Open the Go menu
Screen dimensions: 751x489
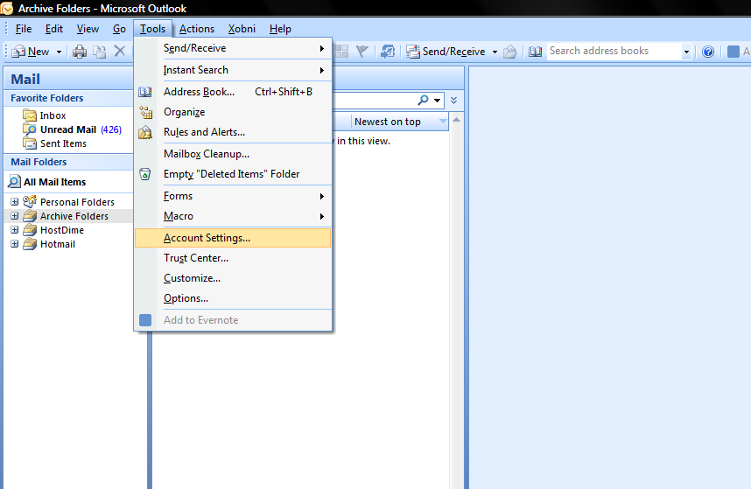click(x=119, y=29)
